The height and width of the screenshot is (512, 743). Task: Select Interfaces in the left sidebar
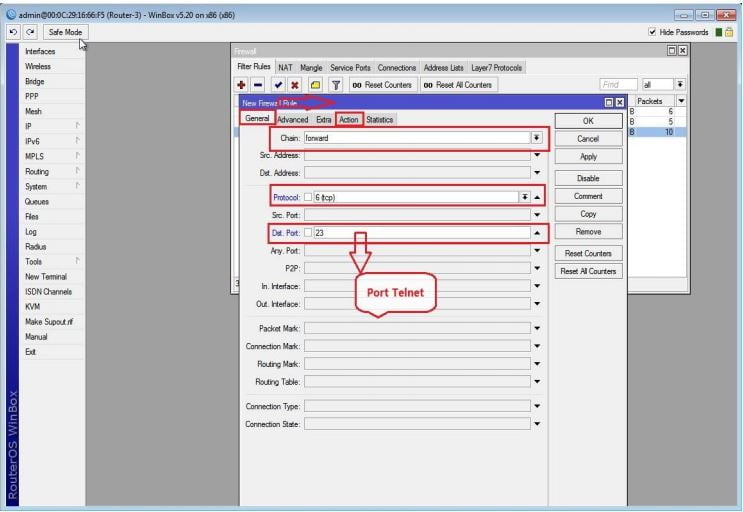click(x=40, y=51)
